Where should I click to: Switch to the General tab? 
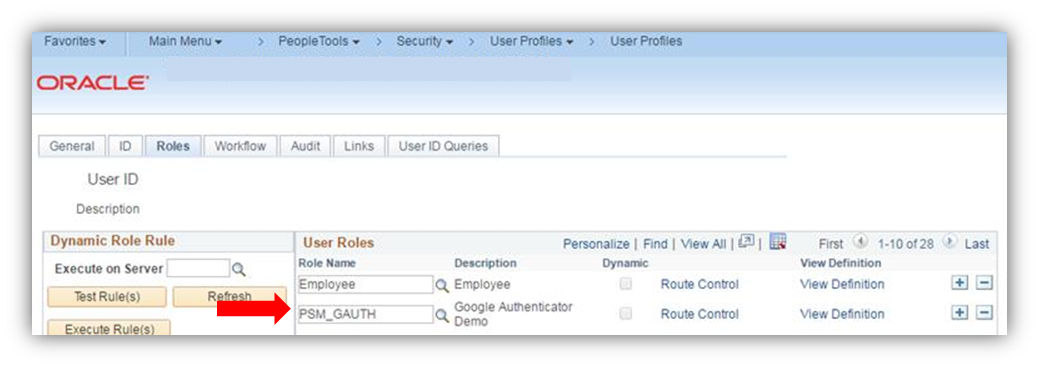pos(72,146)
